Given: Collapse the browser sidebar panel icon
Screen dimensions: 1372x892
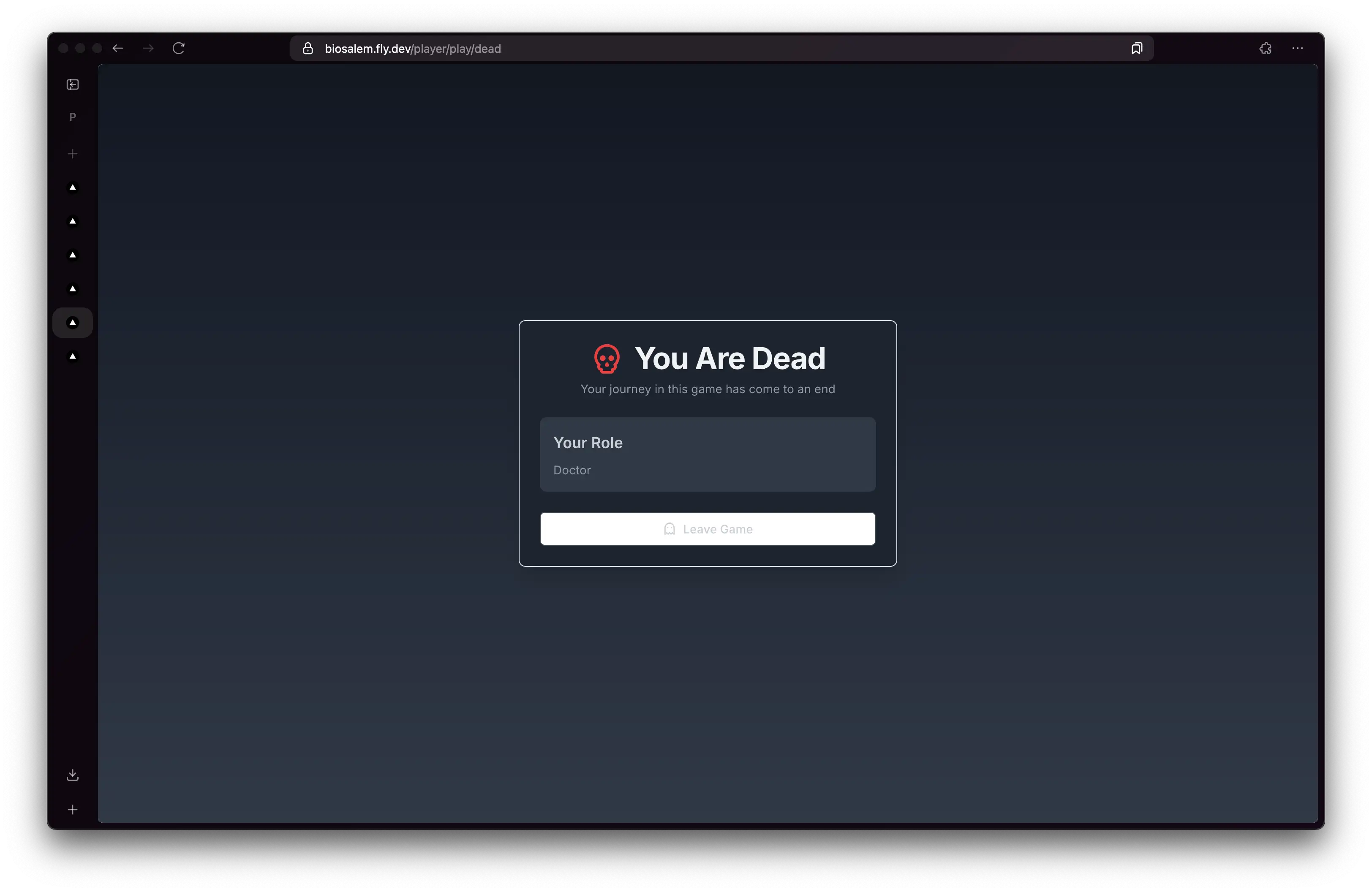Looking at the screenshot, I should [73, 85].
